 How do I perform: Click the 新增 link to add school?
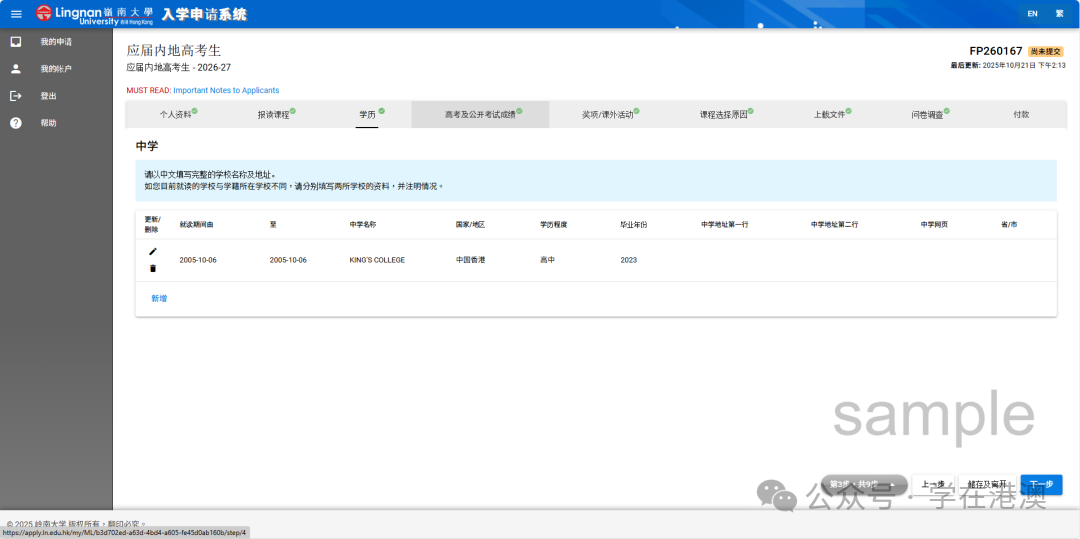pos(159,298)
